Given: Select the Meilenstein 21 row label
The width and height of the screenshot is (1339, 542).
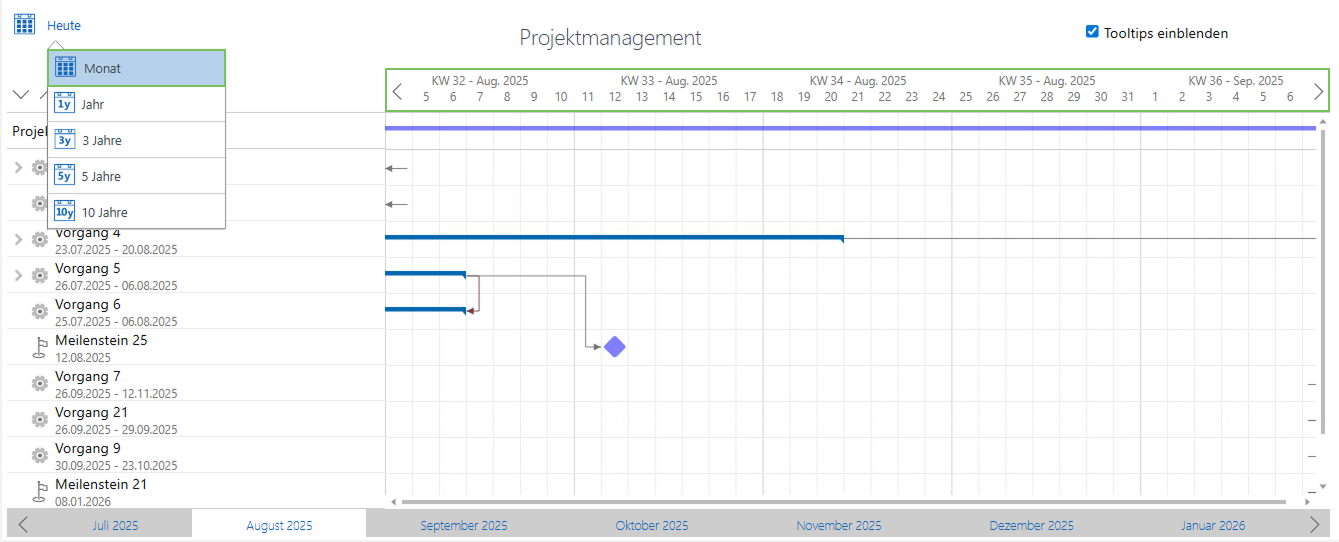Looking at the screenshot, I should [101, 484].
